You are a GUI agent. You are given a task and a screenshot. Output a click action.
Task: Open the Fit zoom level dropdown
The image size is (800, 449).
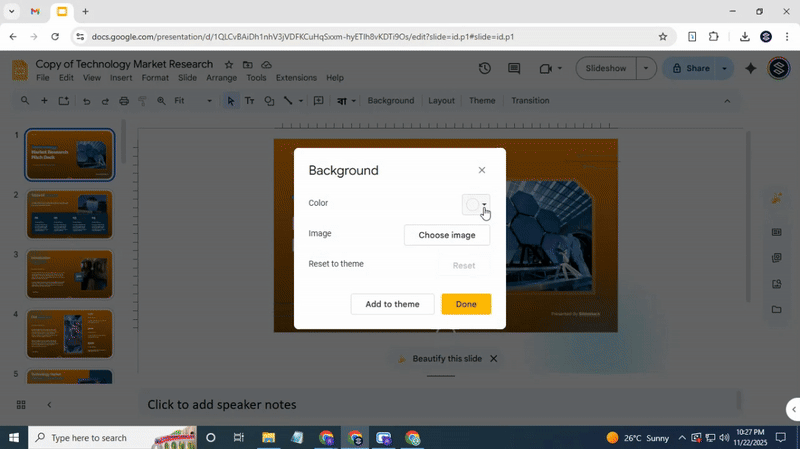tap(193, 101)
